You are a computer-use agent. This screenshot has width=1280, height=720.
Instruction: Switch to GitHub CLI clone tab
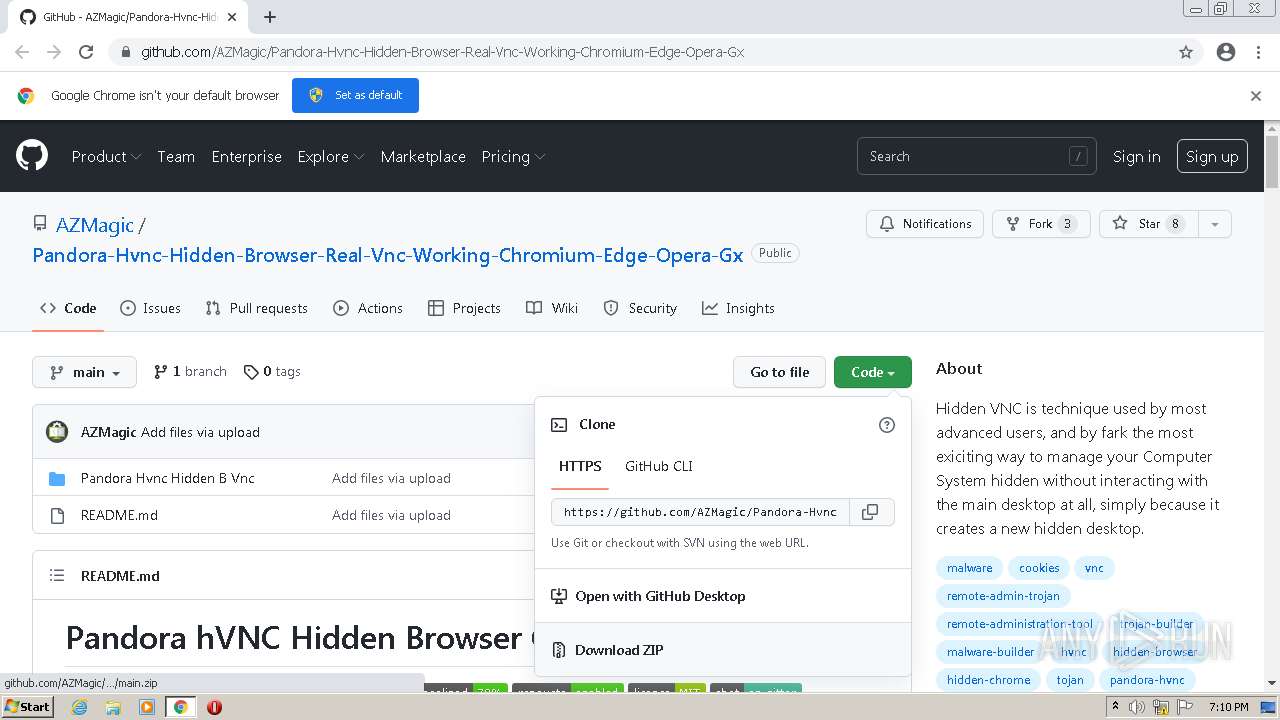[659, 466]
